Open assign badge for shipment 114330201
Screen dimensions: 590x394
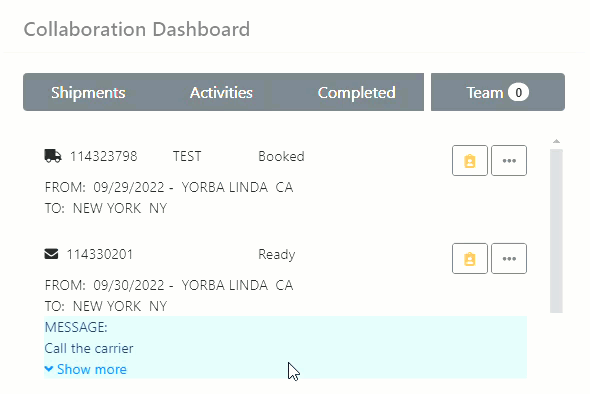(470, 259)
